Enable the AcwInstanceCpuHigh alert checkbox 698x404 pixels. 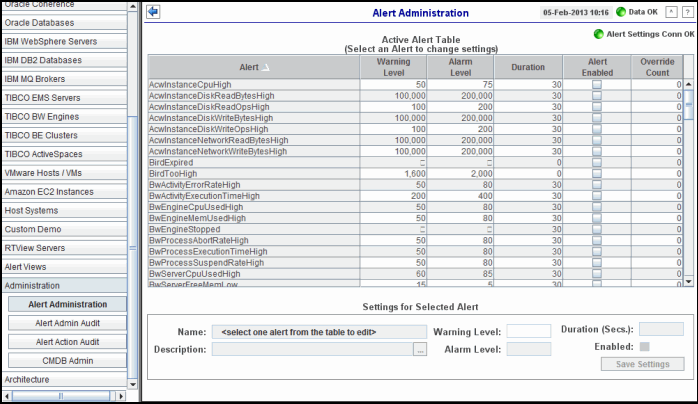pyautogui.click(x=597, y=85)
